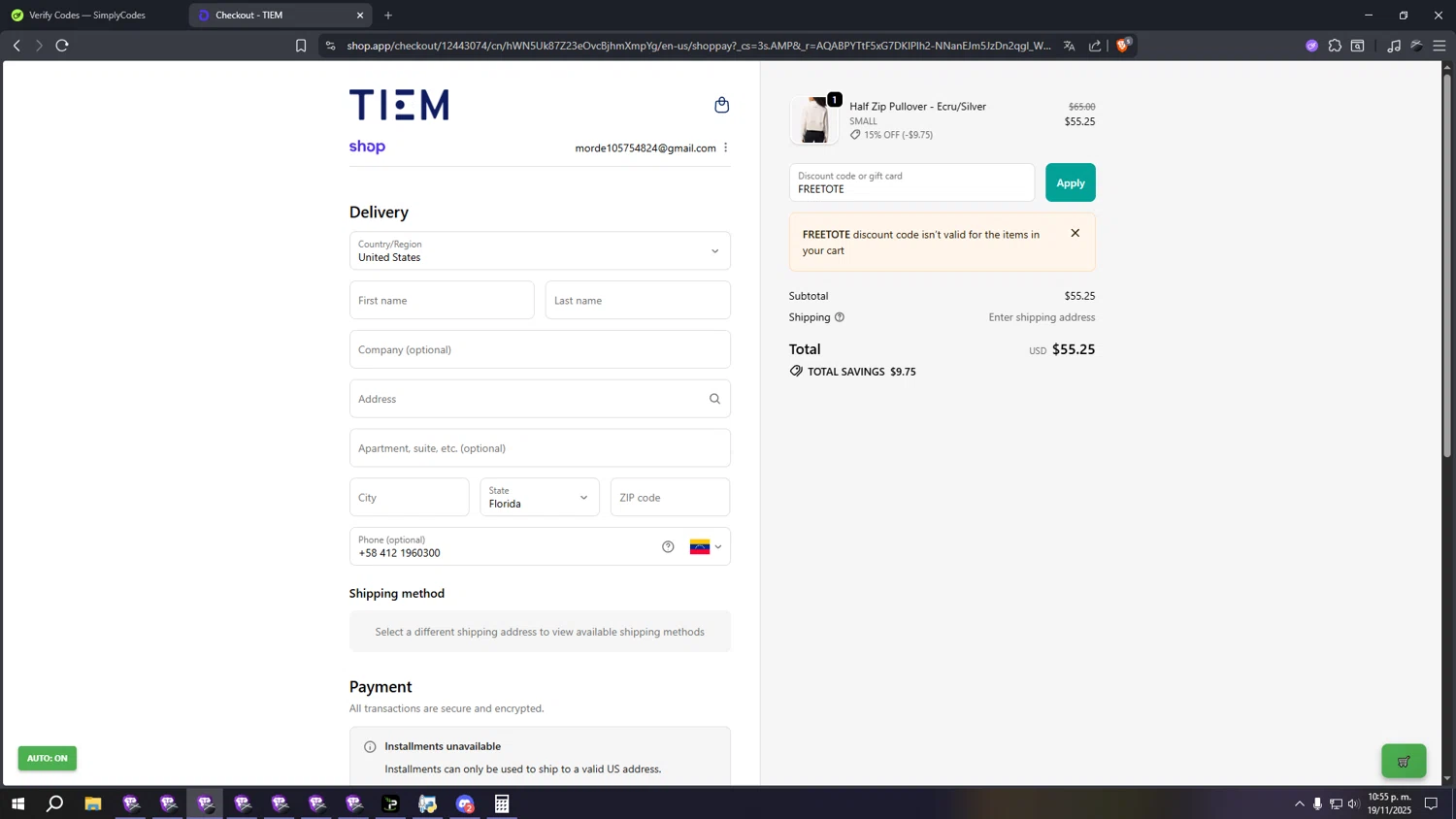Click the purple extension icon
The height and width of the screenshot is (819, 1456).
click(1312, 46)
